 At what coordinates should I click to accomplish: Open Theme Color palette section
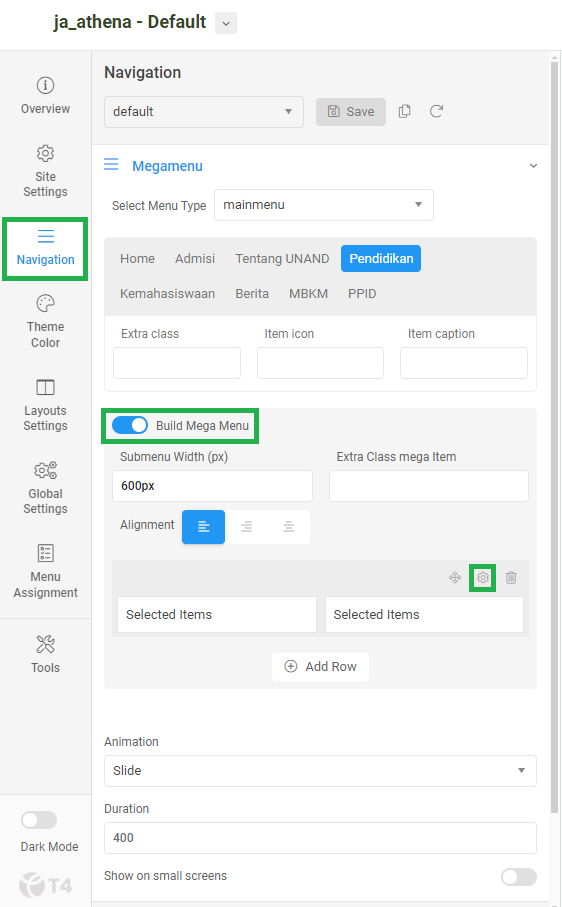click(45, 322)
